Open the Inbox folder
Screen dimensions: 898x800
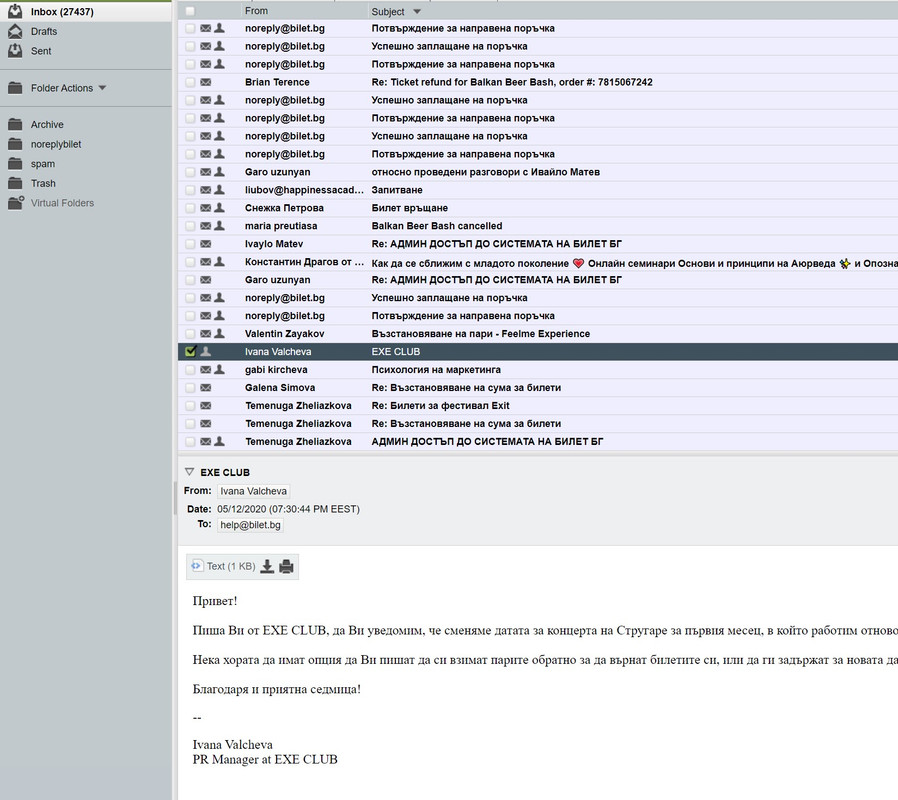(x=62, y=11)
